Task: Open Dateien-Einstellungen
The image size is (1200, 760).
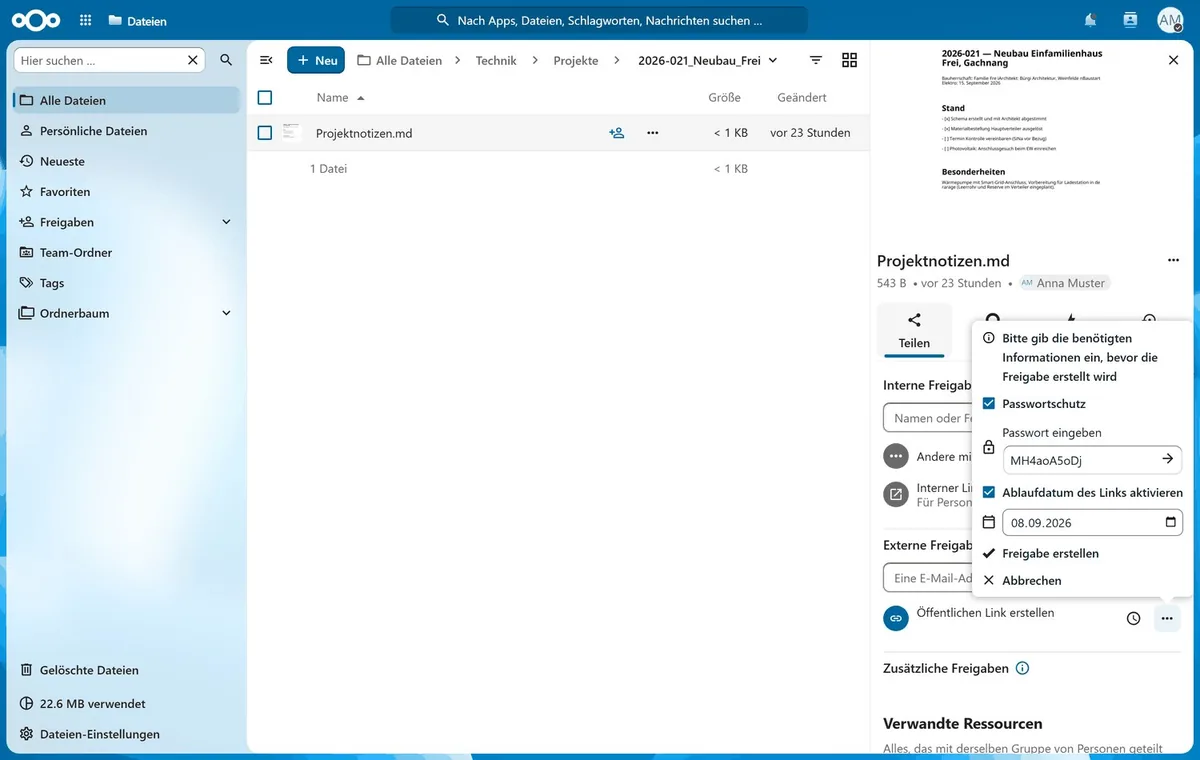Action: pyautogui.click(x=126, y=734)
